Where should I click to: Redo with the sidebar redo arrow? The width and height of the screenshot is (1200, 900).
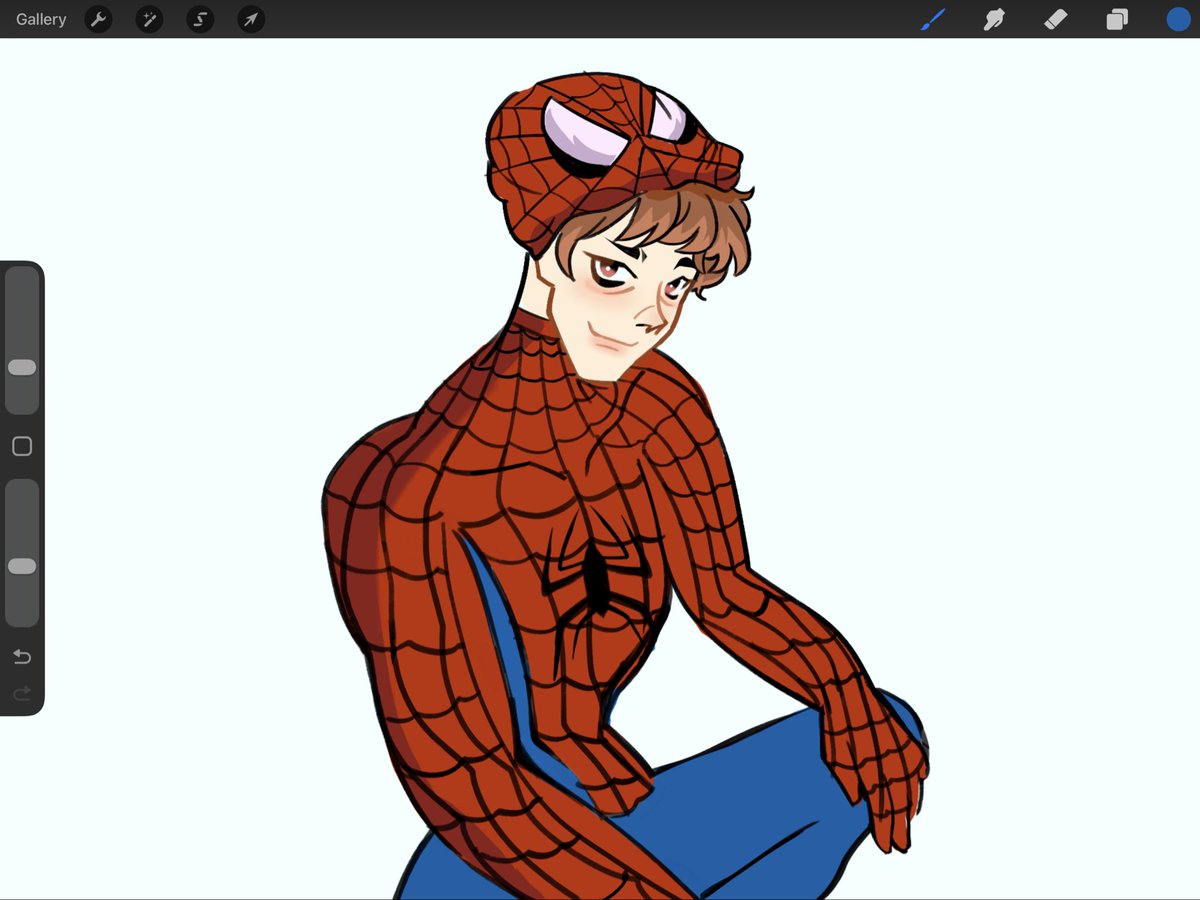pos(22,693)
